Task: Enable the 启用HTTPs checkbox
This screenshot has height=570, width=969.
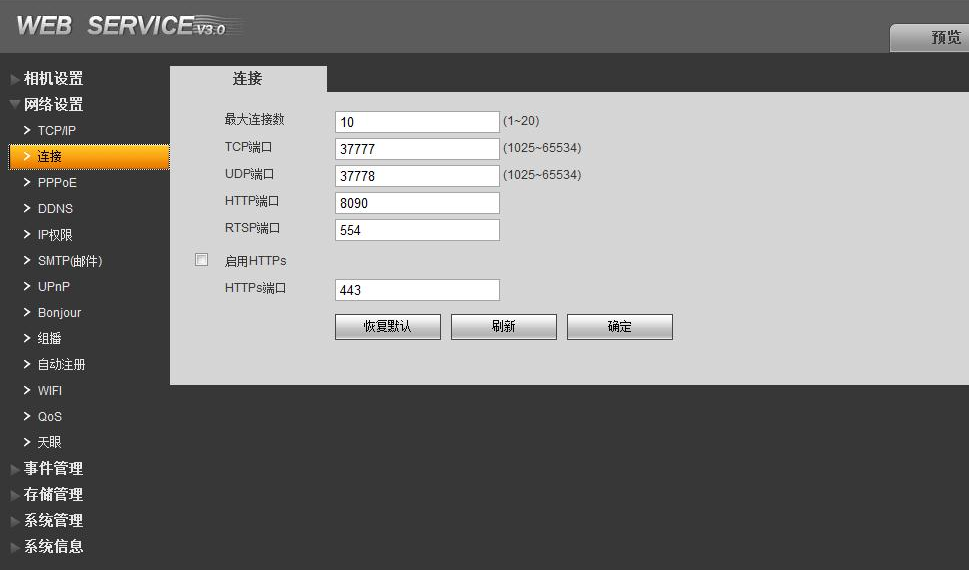Action: pos(202,260)
